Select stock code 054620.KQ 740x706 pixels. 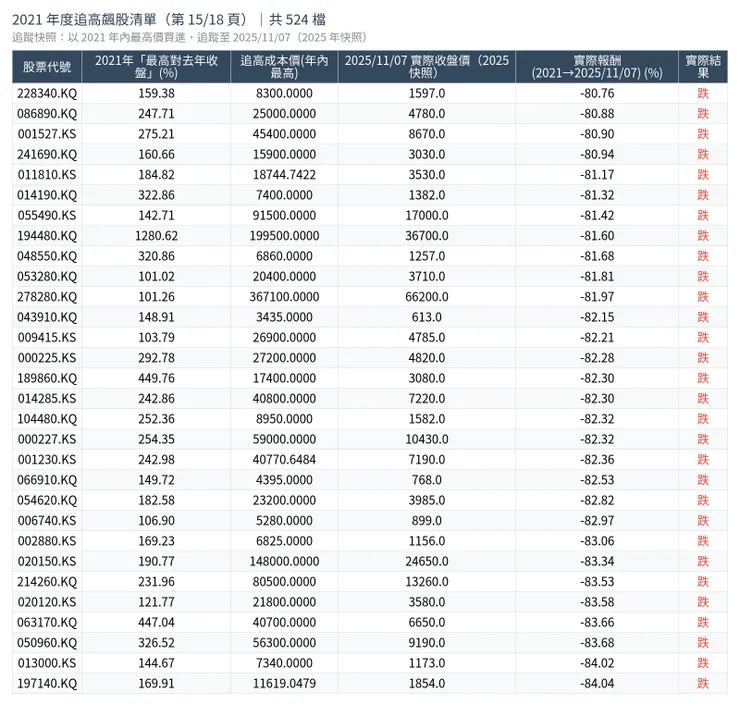point(47,500)
